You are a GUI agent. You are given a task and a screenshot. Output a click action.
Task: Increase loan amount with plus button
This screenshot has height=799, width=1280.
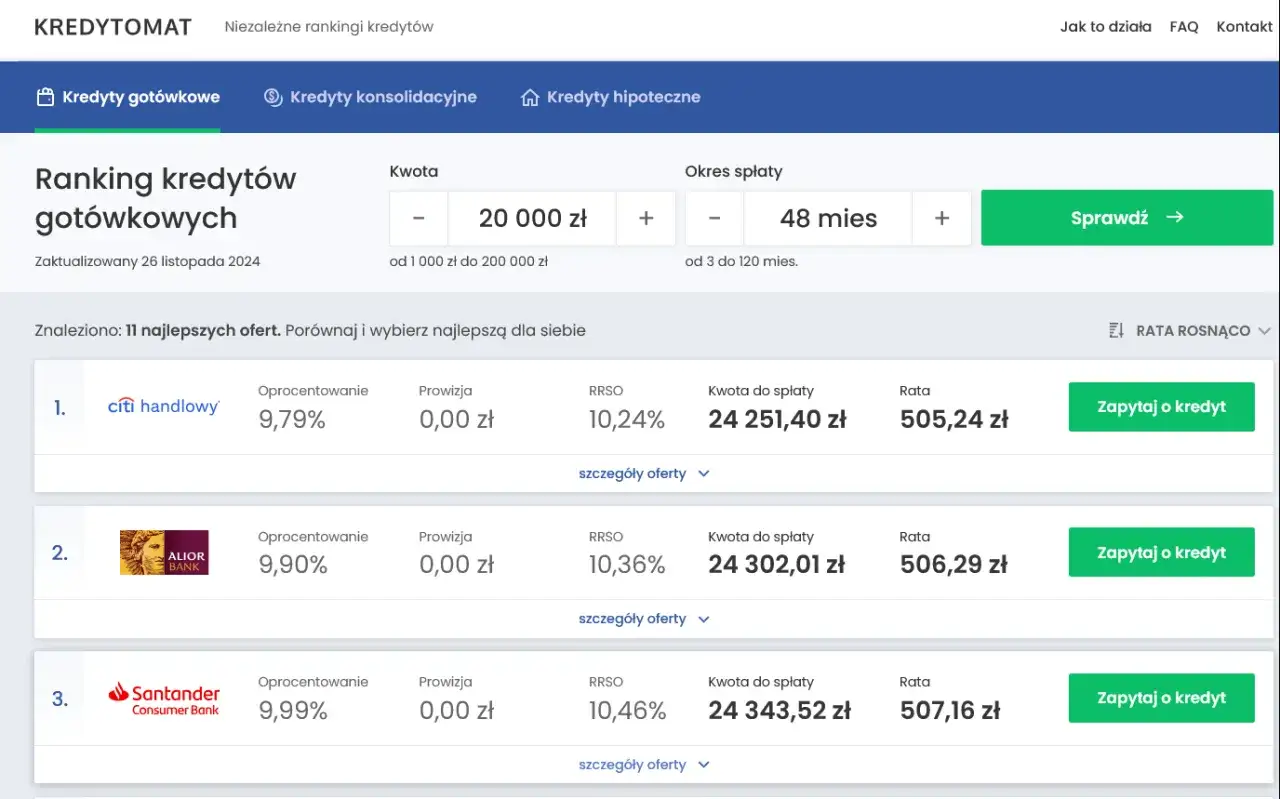click(646, 218)
